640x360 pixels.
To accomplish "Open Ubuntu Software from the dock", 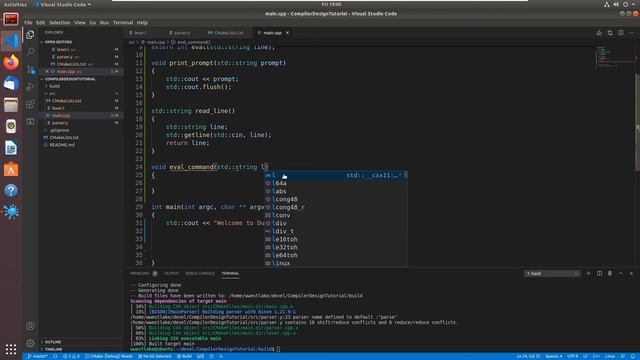I will (11, 169).
